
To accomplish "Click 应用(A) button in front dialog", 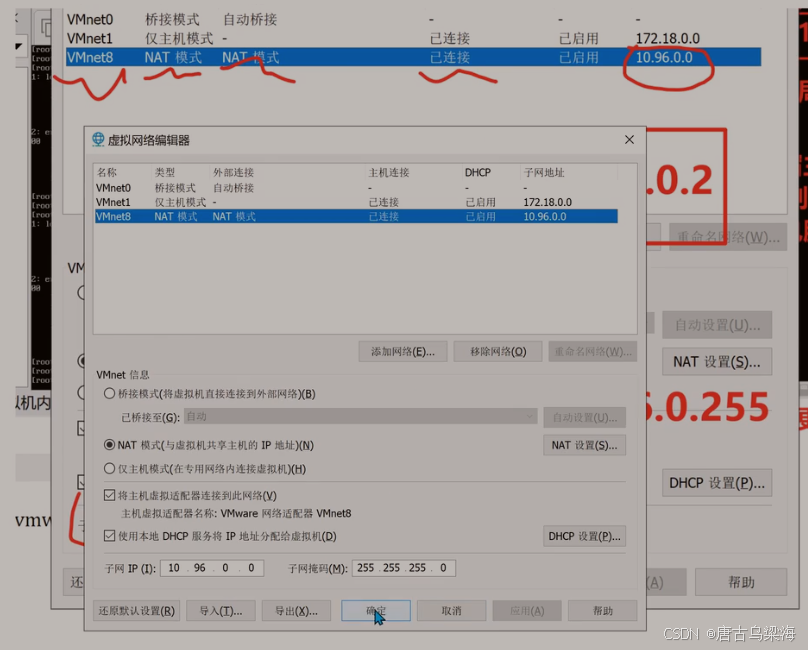I will [x=527, y=611].
